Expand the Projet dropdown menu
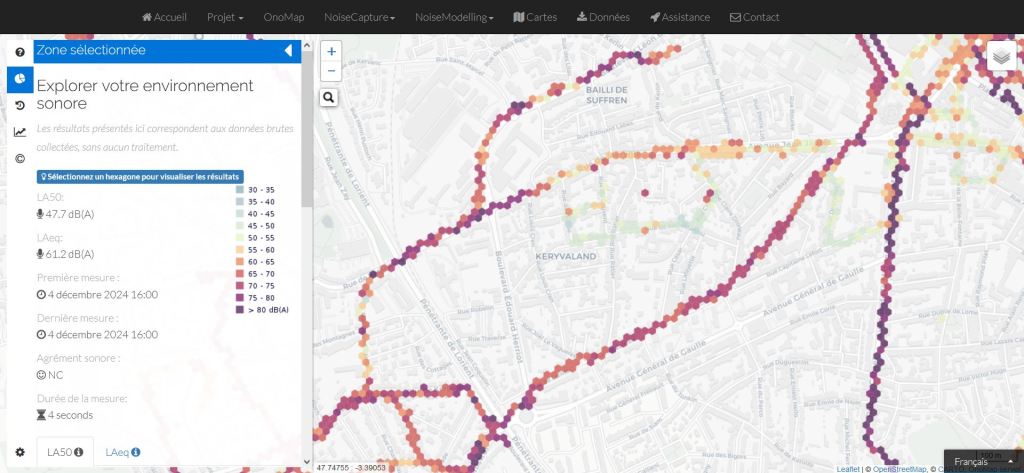This screenshot has height=473, width=1024. click(227, 17)
